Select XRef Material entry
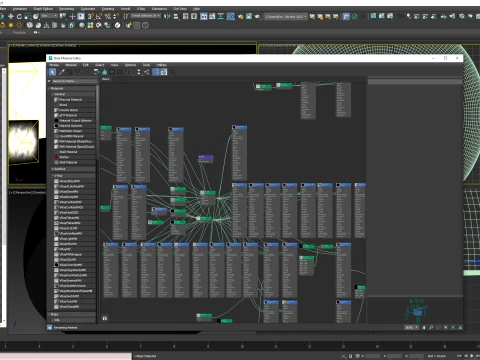The image size is (480, 360). point(75,162)
